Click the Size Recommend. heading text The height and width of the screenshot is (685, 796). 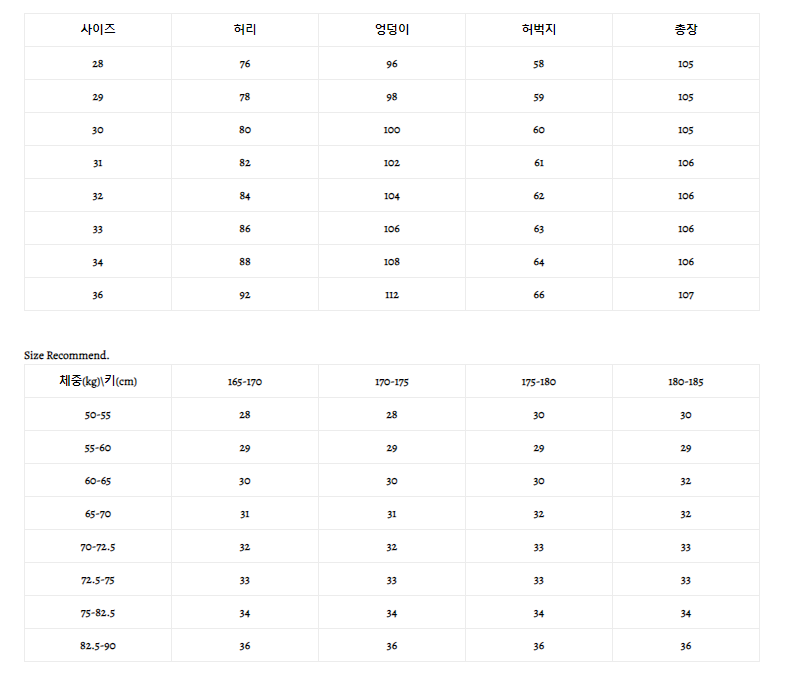click(x=67, y=355)
